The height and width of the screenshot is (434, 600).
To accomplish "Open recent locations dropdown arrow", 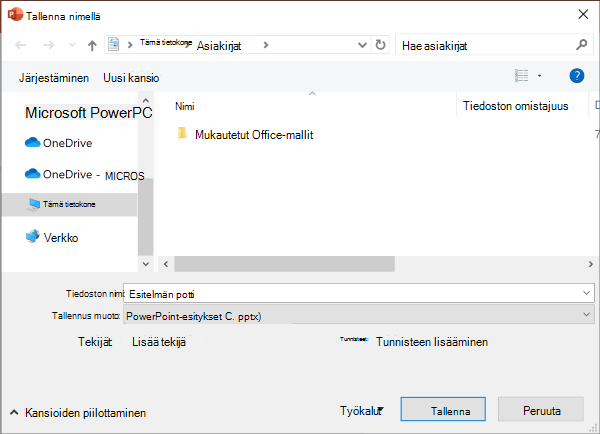I will (72, 45).
